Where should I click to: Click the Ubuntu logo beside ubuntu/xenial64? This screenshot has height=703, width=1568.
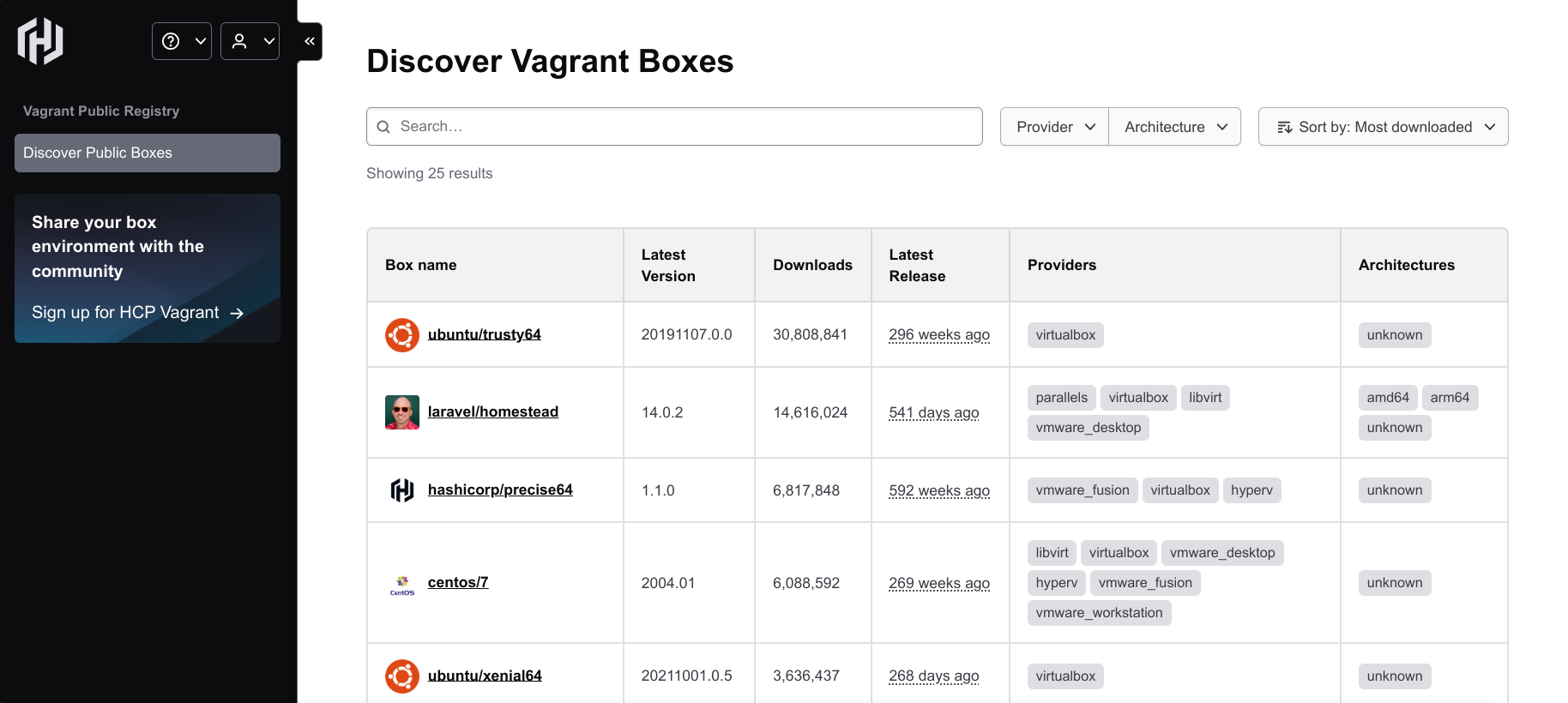401,676
